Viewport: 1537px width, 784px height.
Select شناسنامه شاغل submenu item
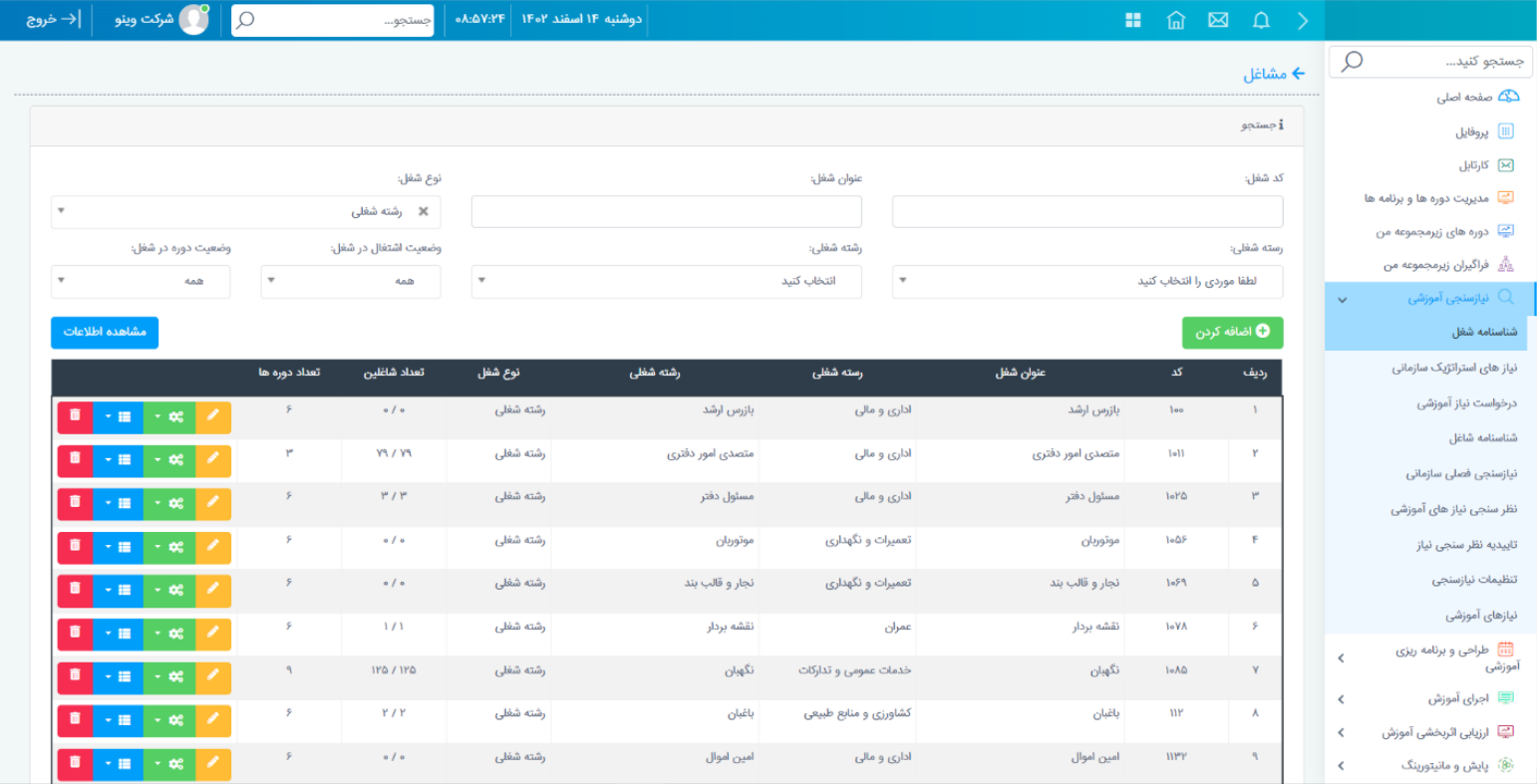[1483, 438]
